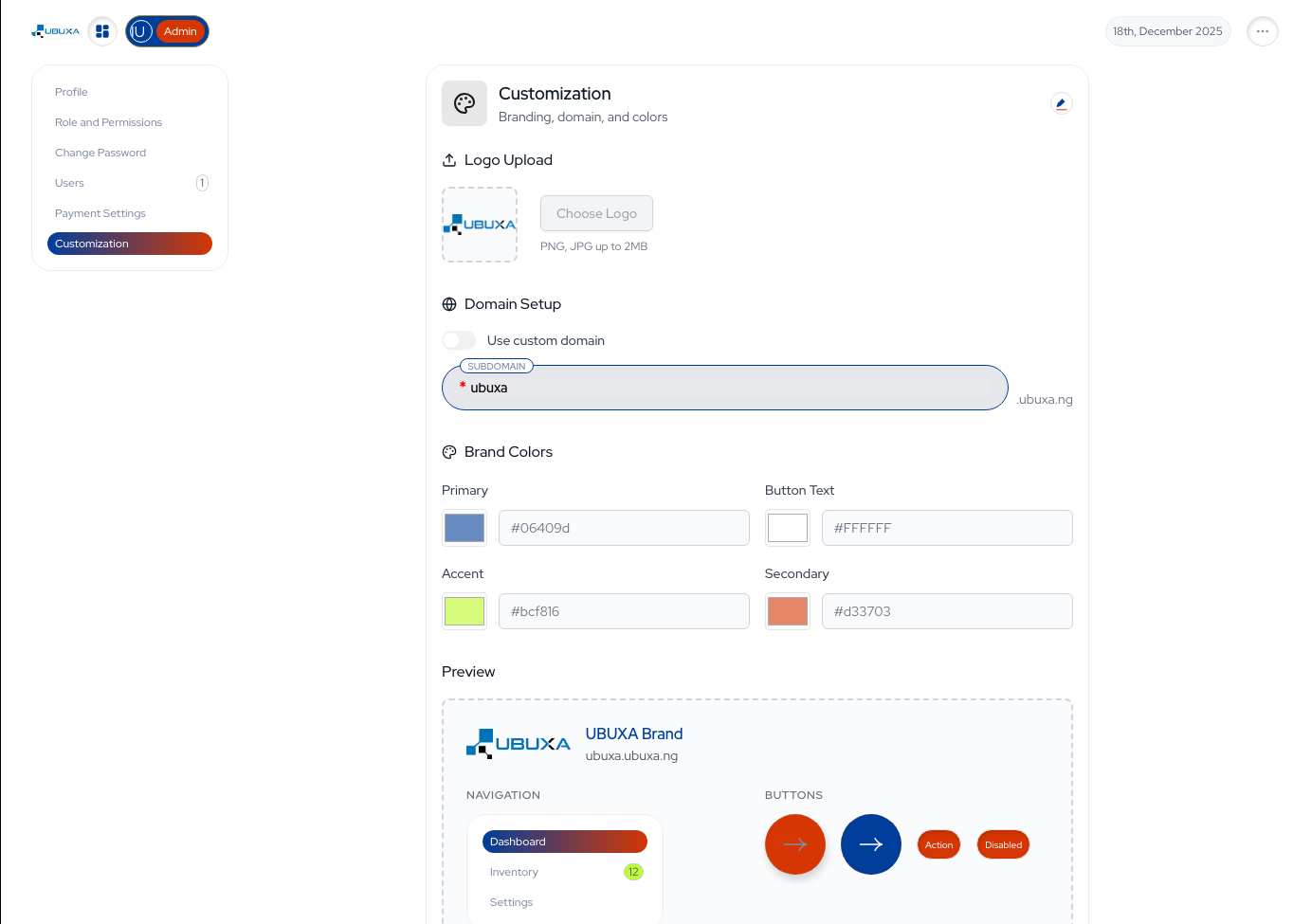
Task: Select Users in the sidebar
Action: pyautogui.click(x=69, y=183)
